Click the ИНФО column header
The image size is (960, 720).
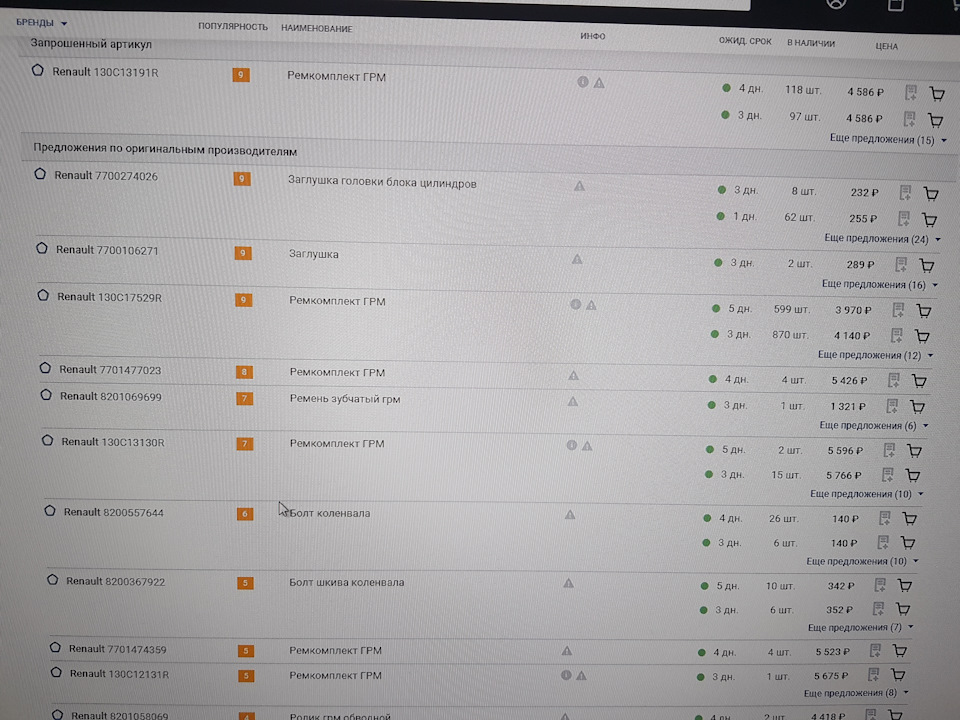coord(593,36)
